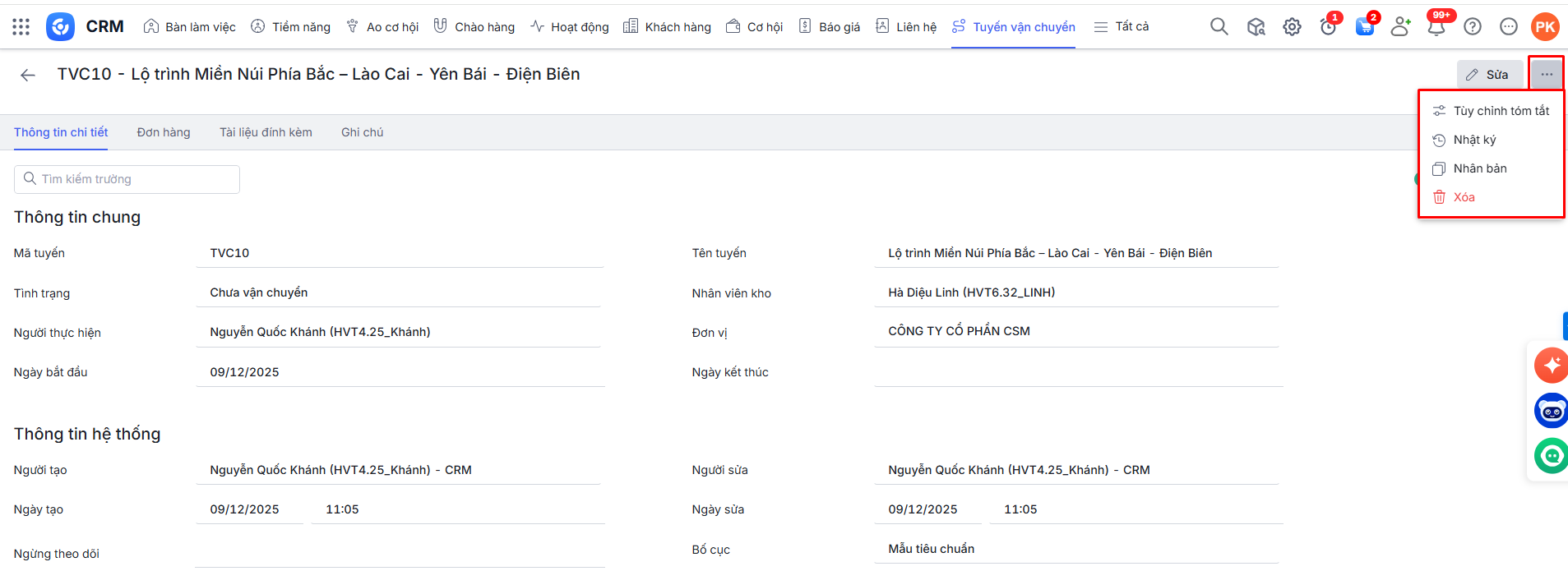The height and width of the screenshot is (571, 1568).
Task: Select Nhân bản from the dropdown menu
Action: [1479, 168]
